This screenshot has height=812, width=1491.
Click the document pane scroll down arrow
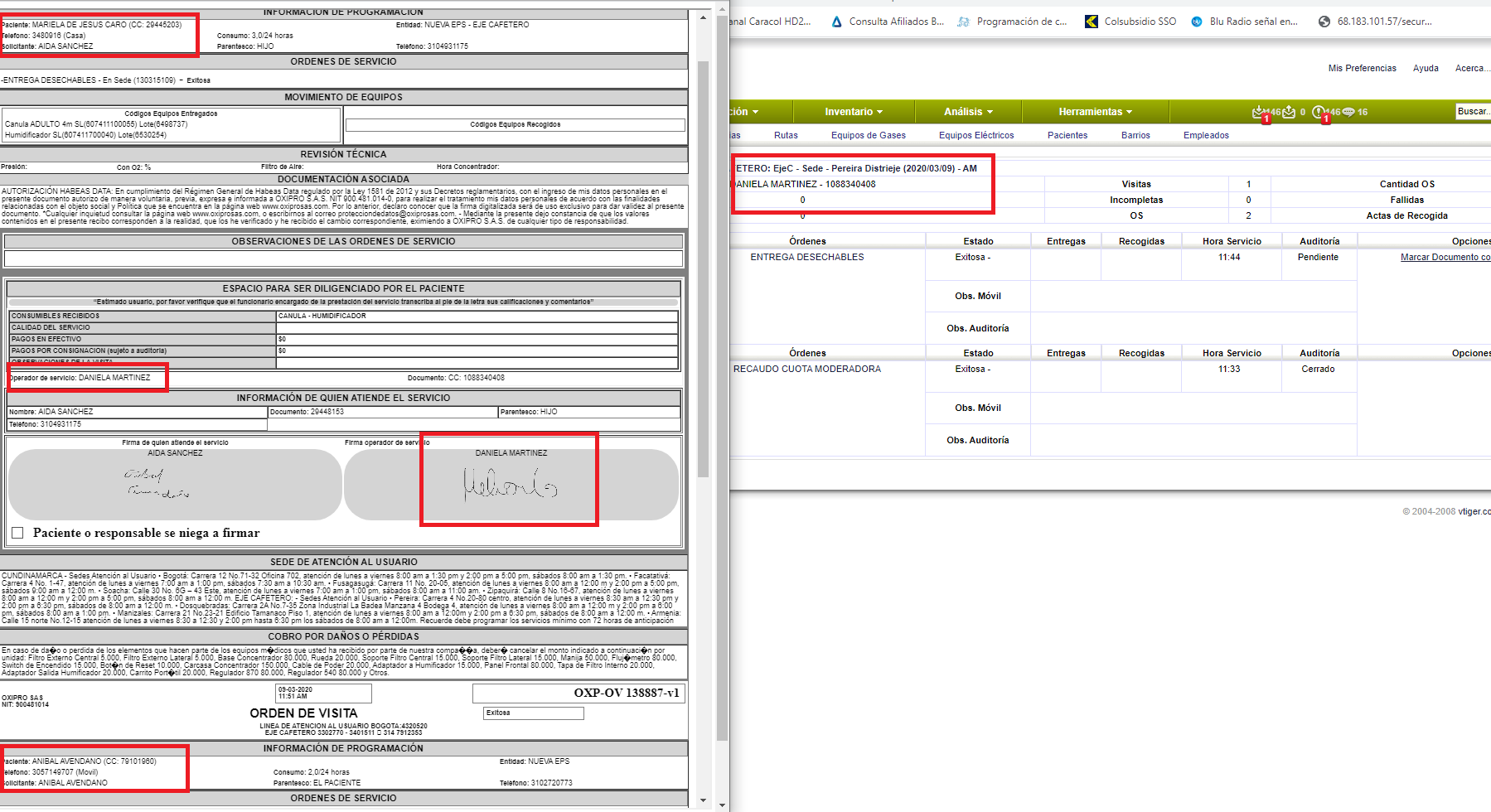(x=703, y=800)
